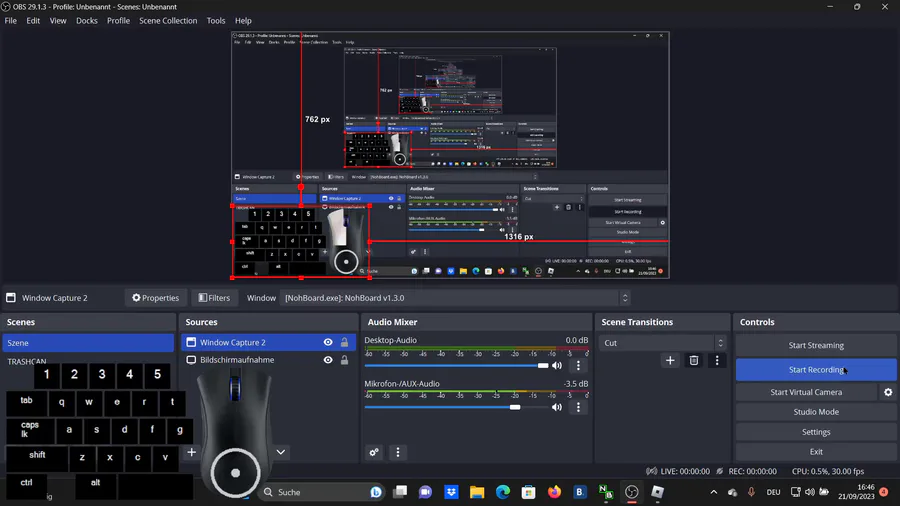This screenshot has height=506, width=900.
Task: Open the Docks menu
Action: pos(87,21)
